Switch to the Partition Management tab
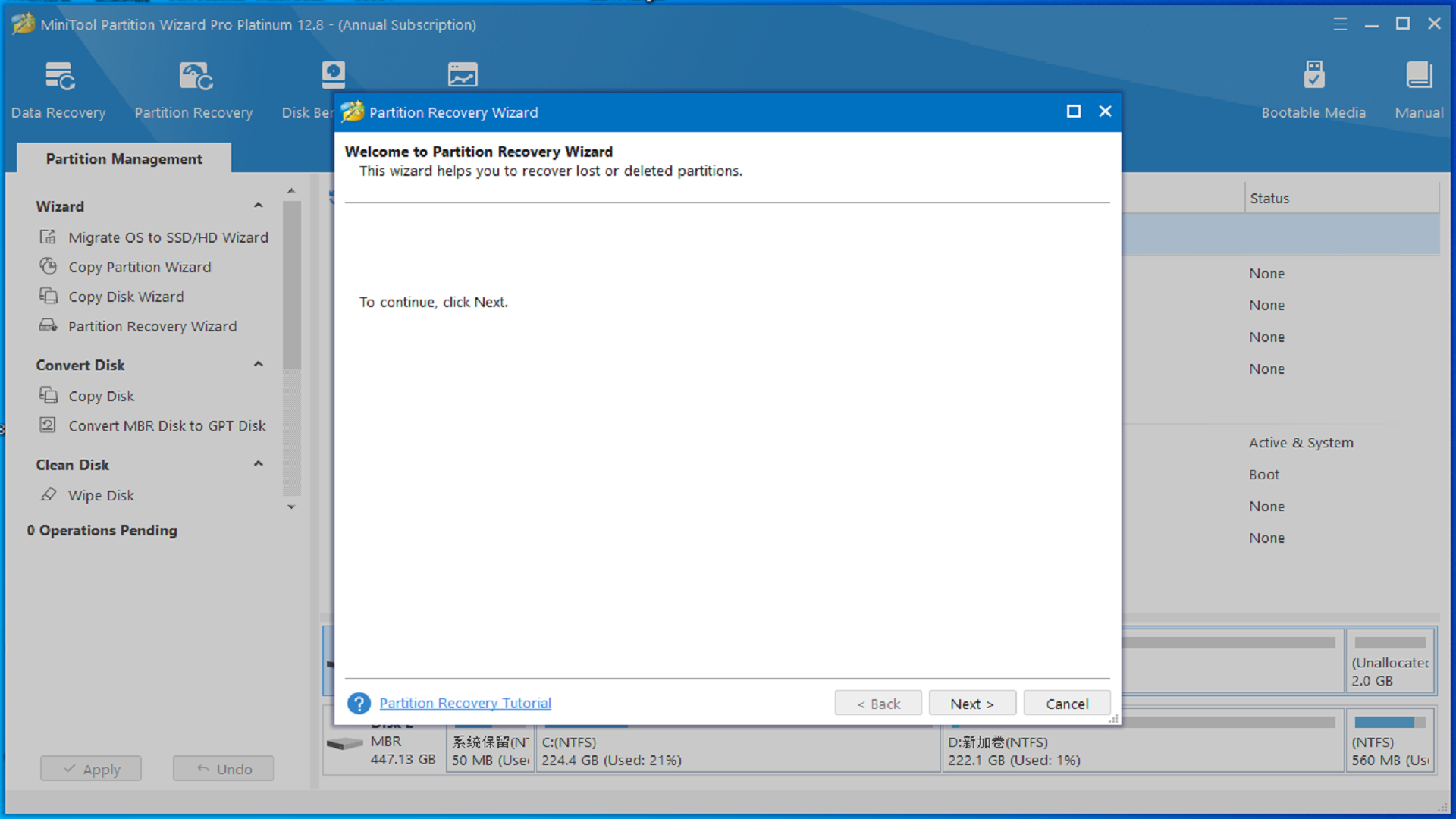 point(124,158)
